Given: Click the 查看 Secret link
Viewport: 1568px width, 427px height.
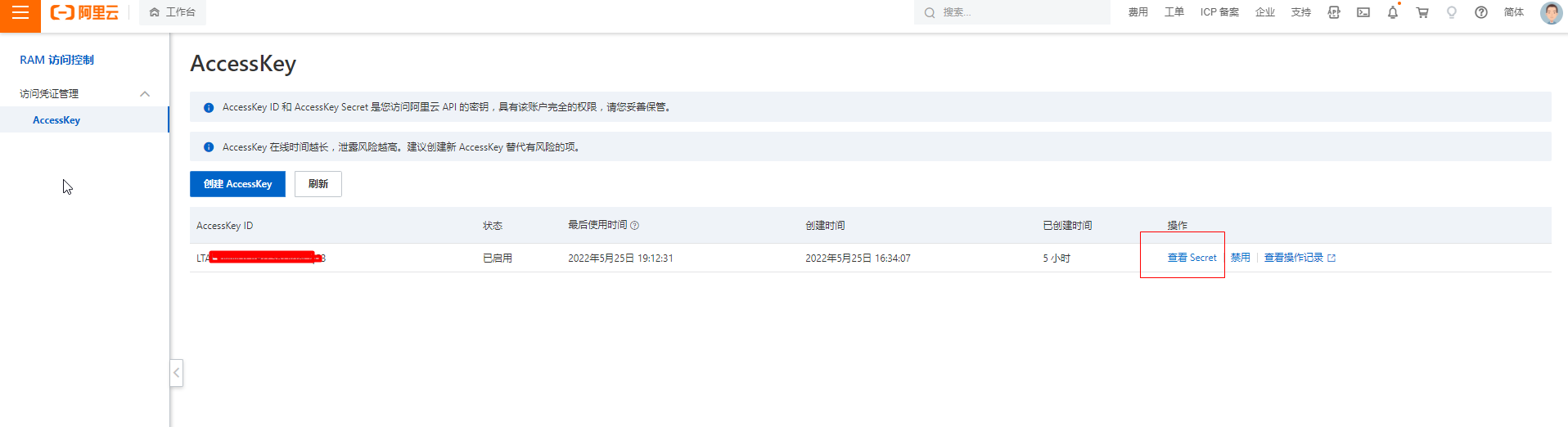Looking at the screenshot, I should [1192, 258].
